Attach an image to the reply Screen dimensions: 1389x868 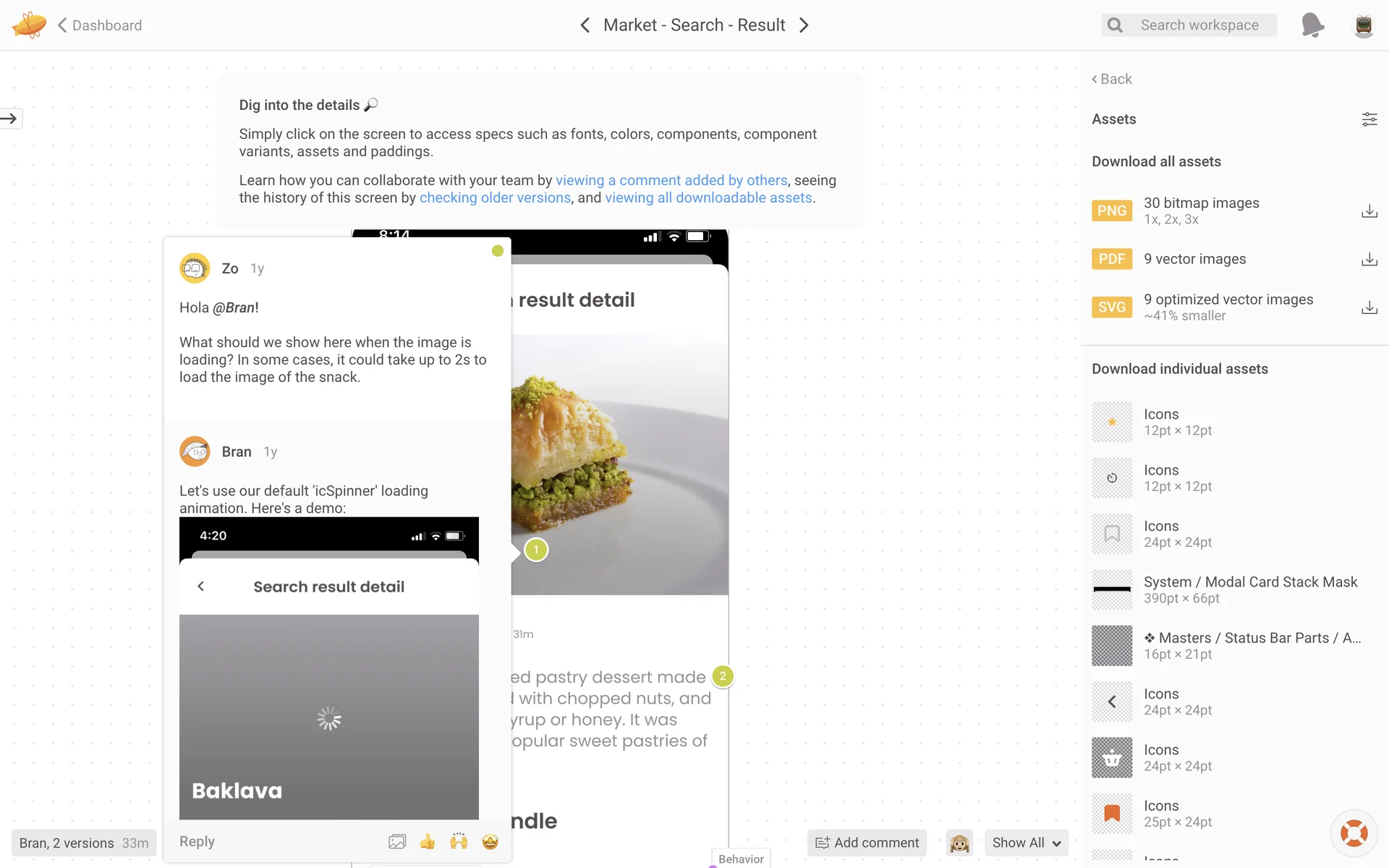[x=397, y=841]
